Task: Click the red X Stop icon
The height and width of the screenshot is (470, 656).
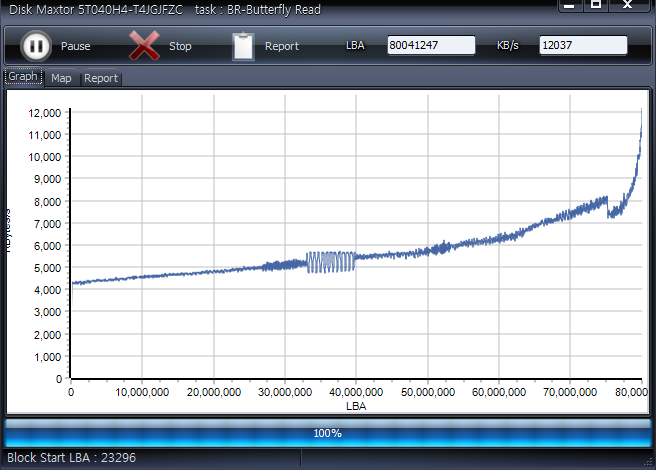Action: 145,46
